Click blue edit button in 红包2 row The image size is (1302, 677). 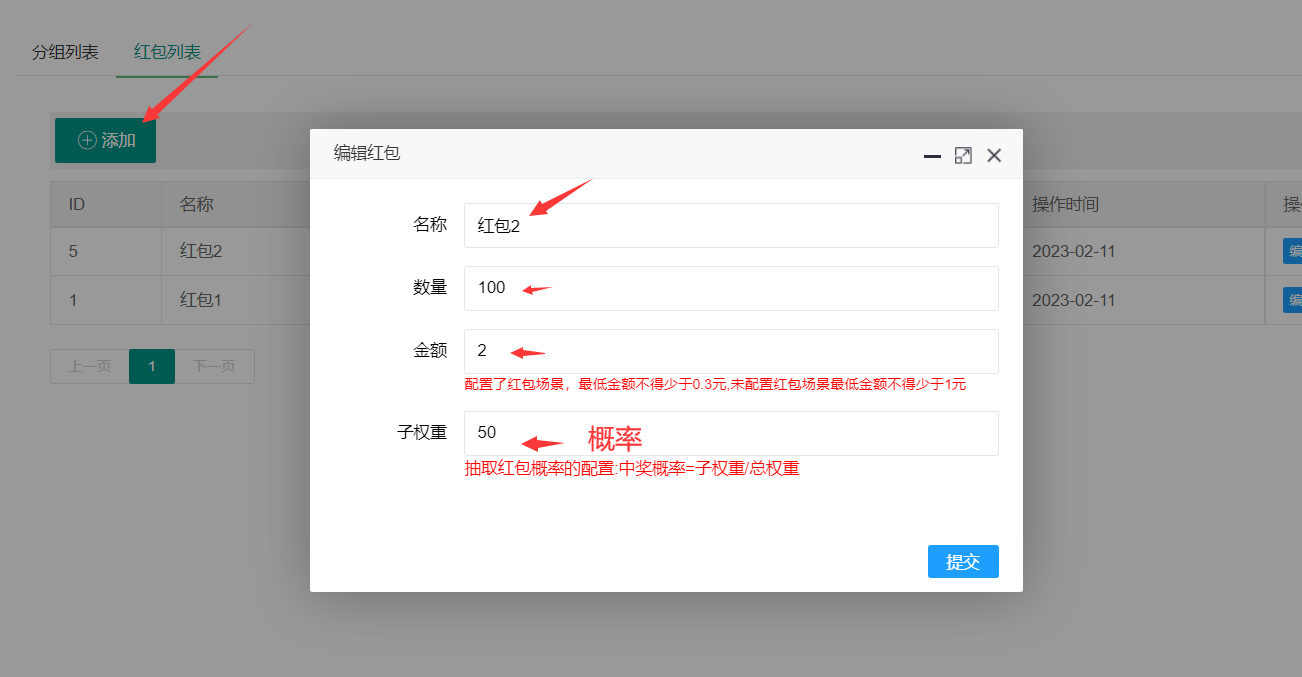[1293, 251]
